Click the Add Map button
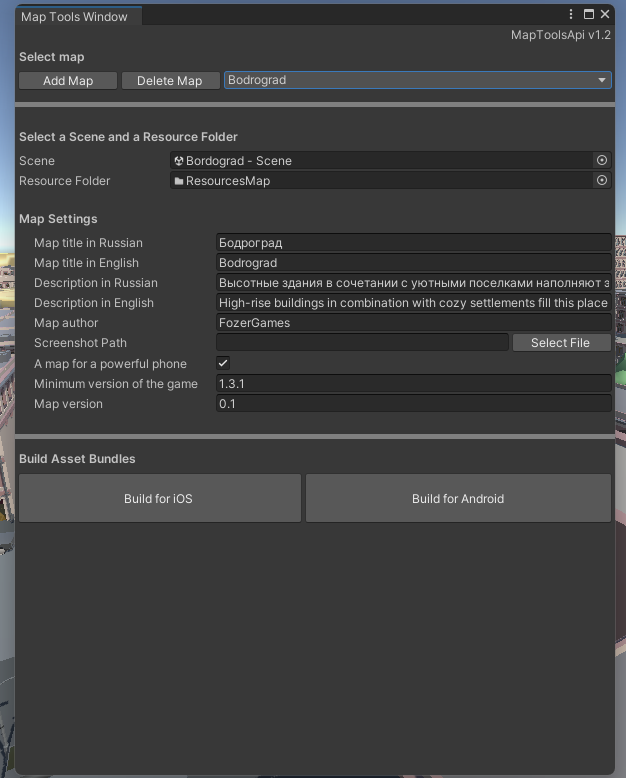Image resolution: width=626 pixels, height=778 pixels. coord(68,80)
